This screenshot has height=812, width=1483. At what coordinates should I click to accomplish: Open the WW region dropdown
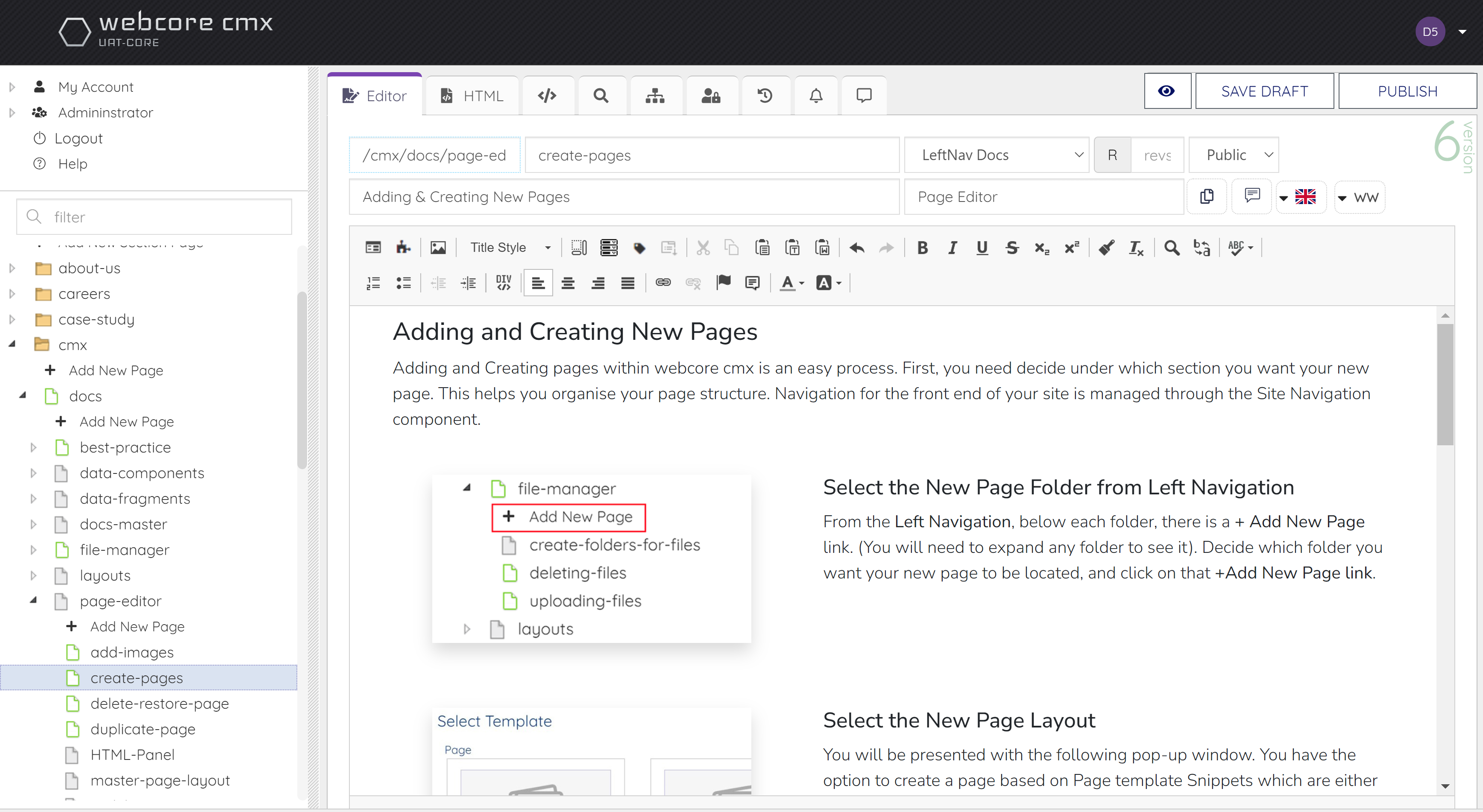[1359, 197]
